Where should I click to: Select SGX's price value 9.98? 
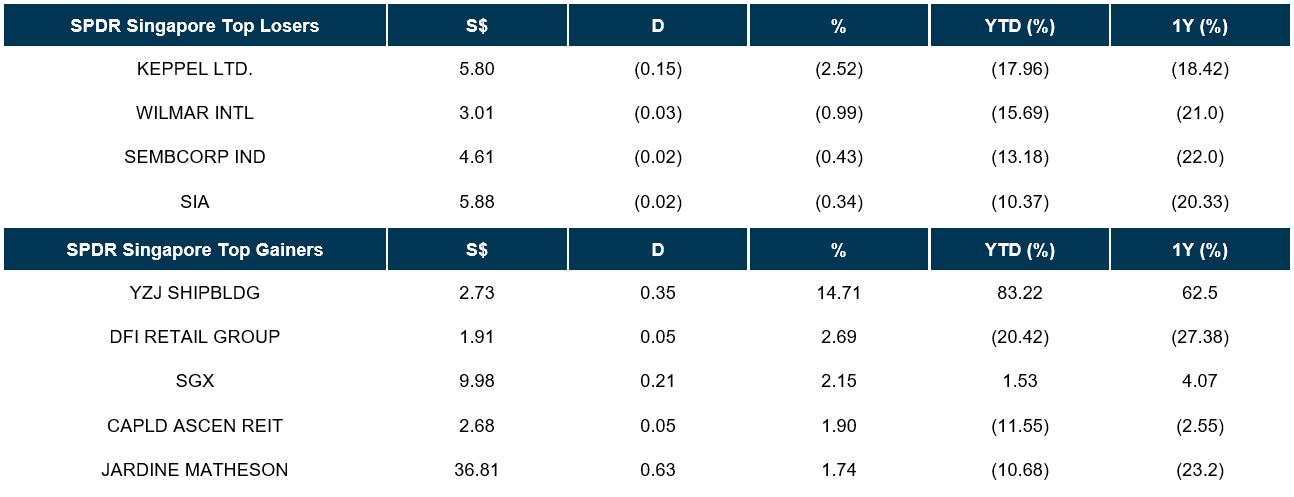[476, 381]
